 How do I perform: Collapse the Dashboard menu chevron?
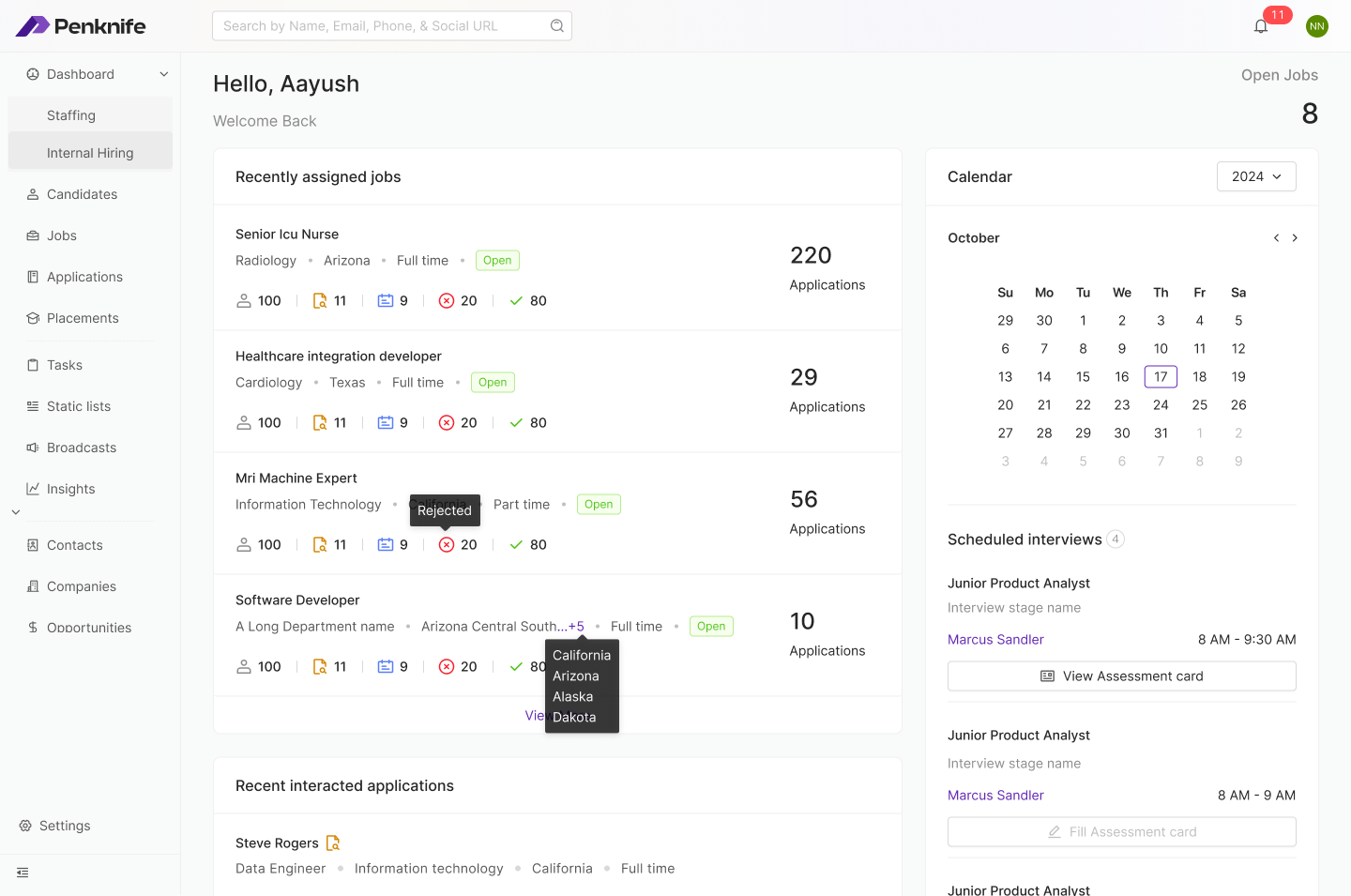tap(164, 74)
